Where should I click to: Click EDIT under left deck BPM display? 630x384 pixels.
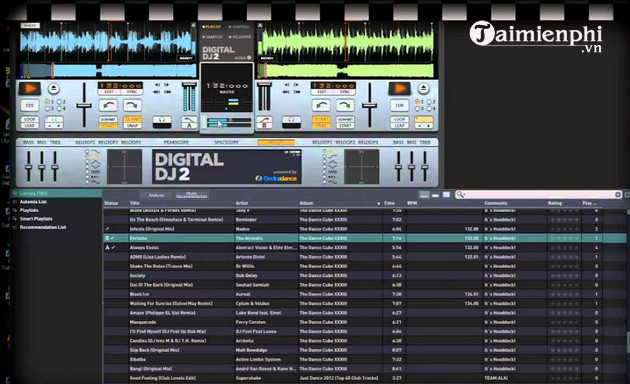(109, 92)
